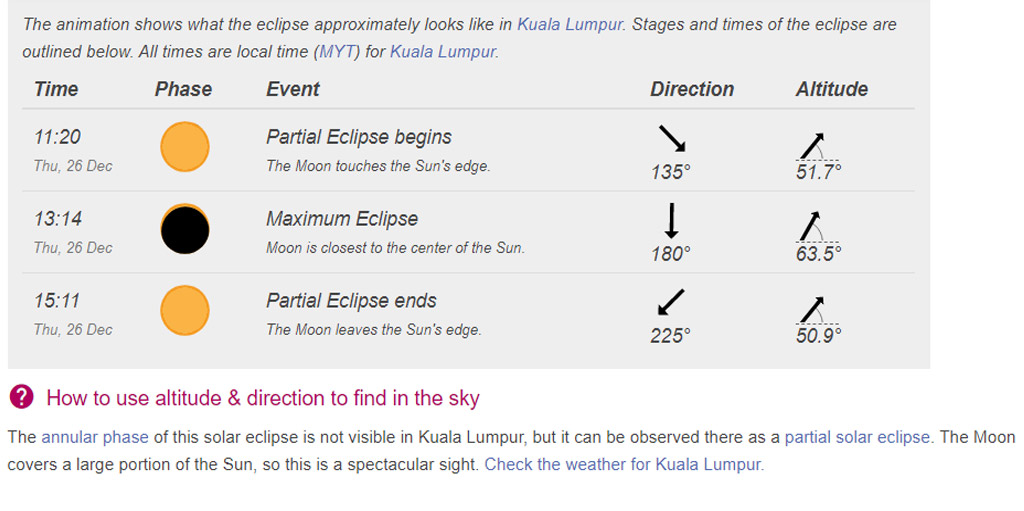Click the Time column header
This screenshot has height=511, width=1024.
(56, 89)
